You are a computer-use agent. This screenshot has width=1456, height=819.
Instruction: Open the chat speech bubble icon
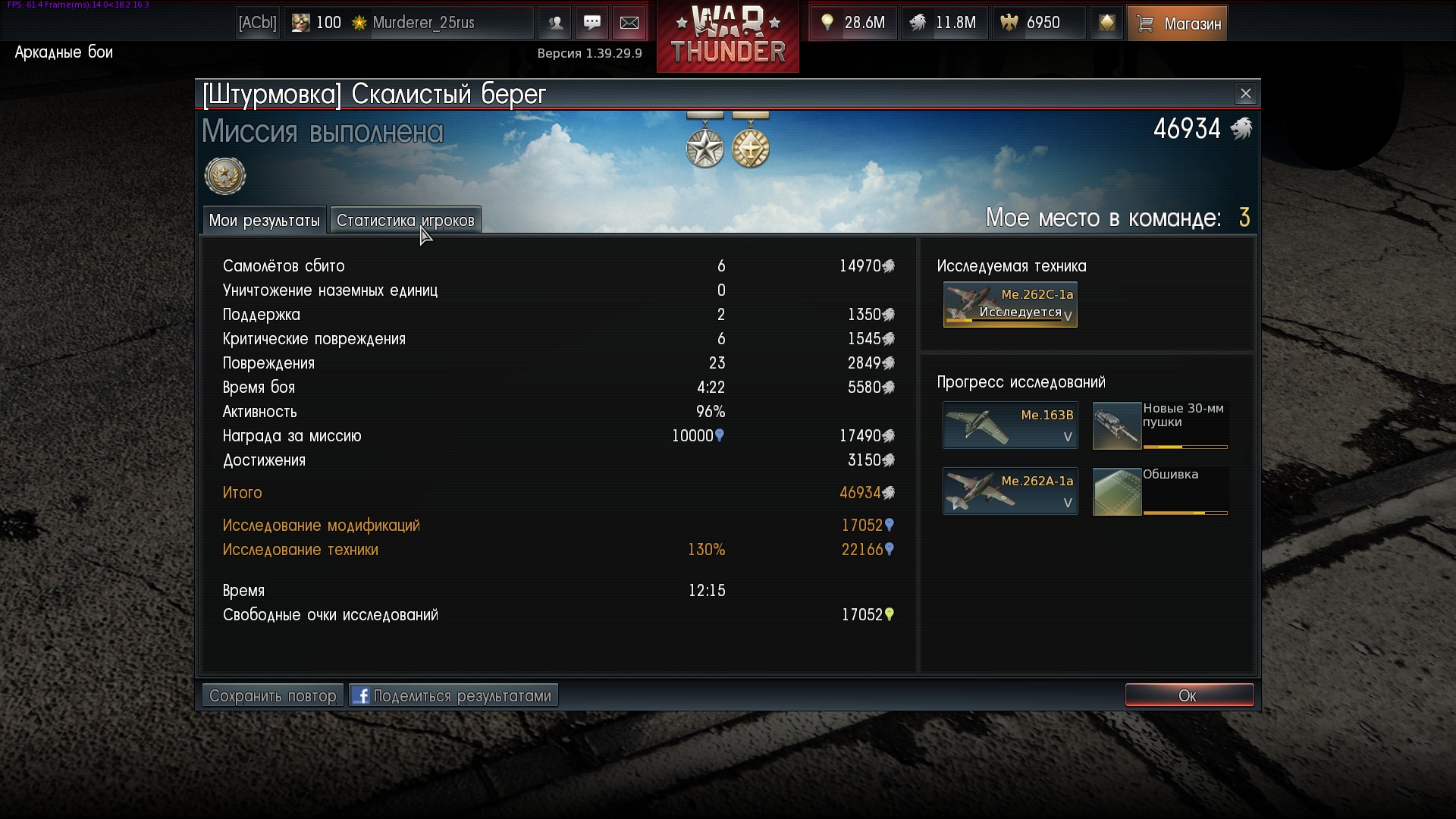pyautogui.click(x=592, y=23)
